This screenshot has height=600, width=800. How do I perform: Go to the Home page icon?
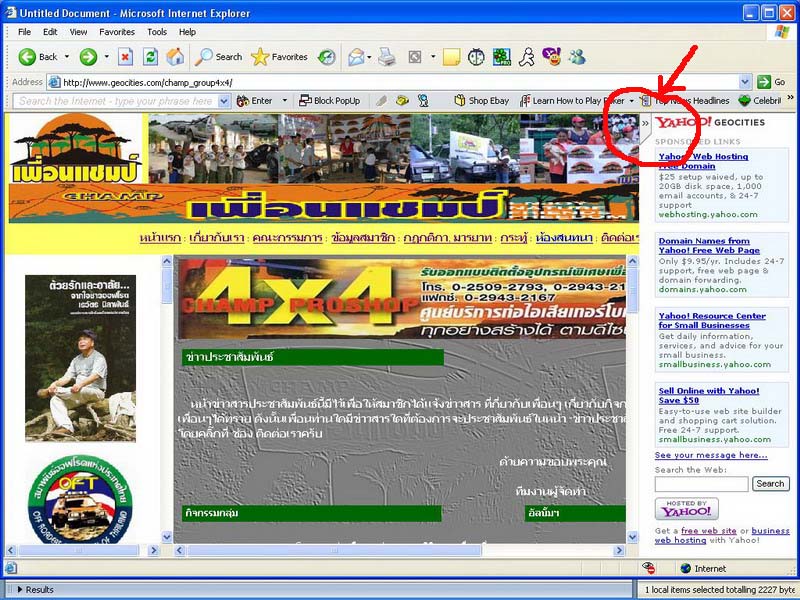[x=175, y=57]
